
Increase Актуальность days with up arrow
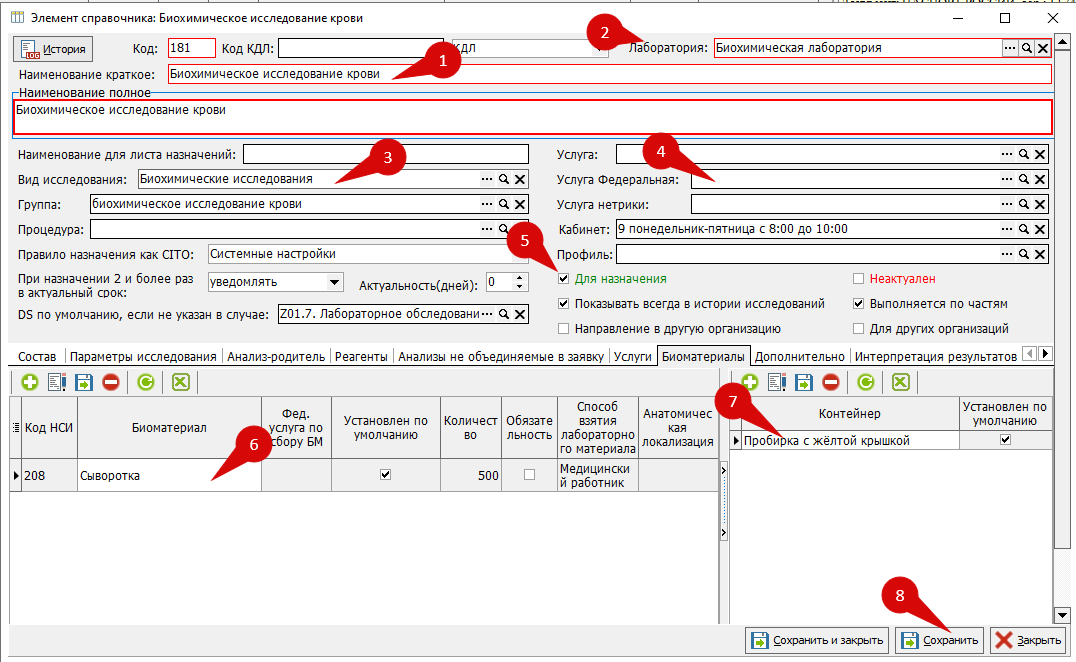(519, 278)
